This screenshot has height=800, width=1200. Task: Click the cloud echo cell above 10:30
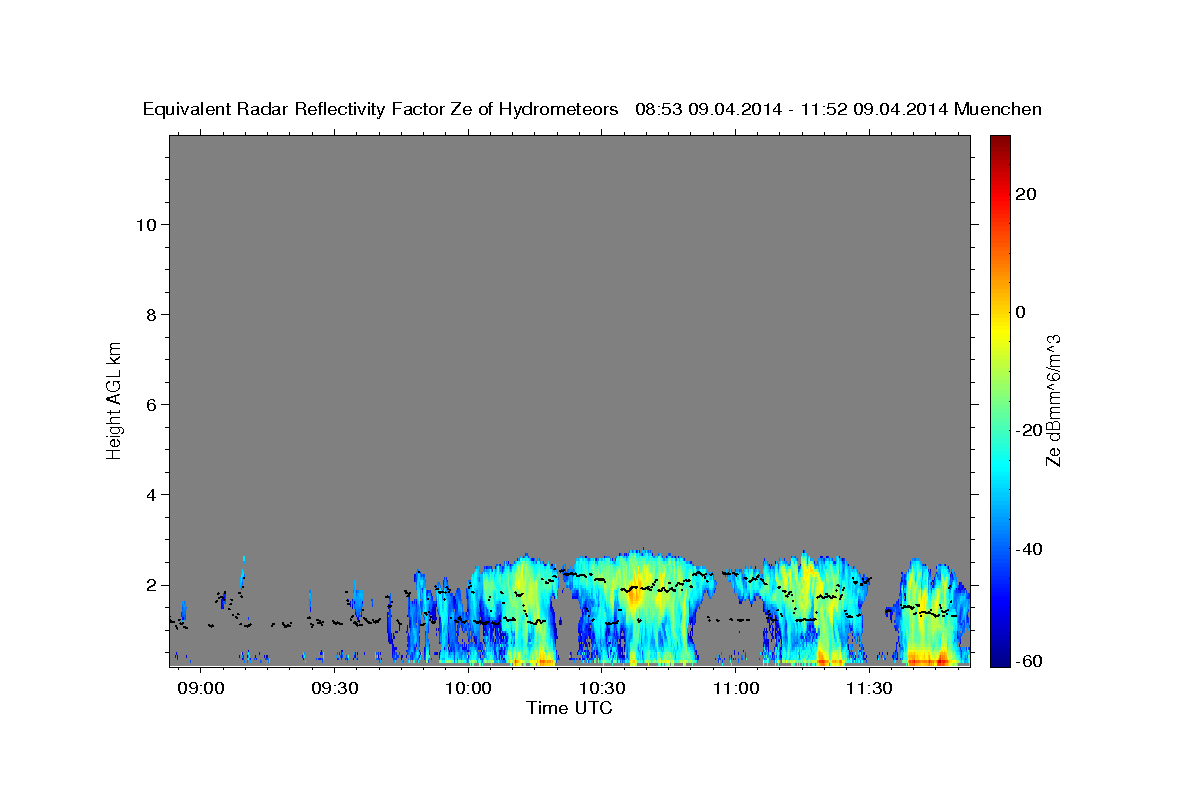coord(638,608)
